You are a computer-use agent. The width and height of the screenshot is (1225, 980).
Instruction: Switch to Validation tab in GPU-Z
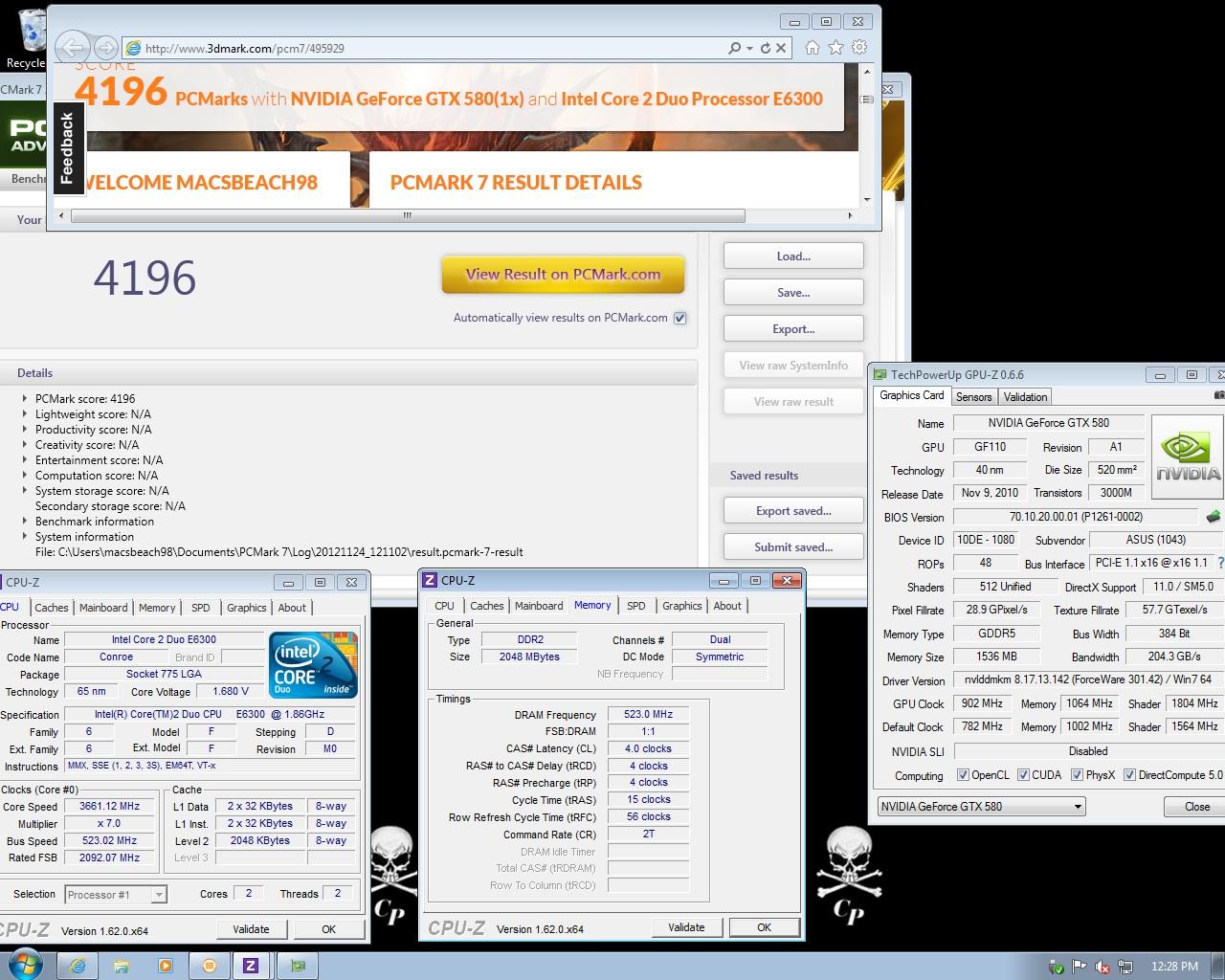(1025, 397)
